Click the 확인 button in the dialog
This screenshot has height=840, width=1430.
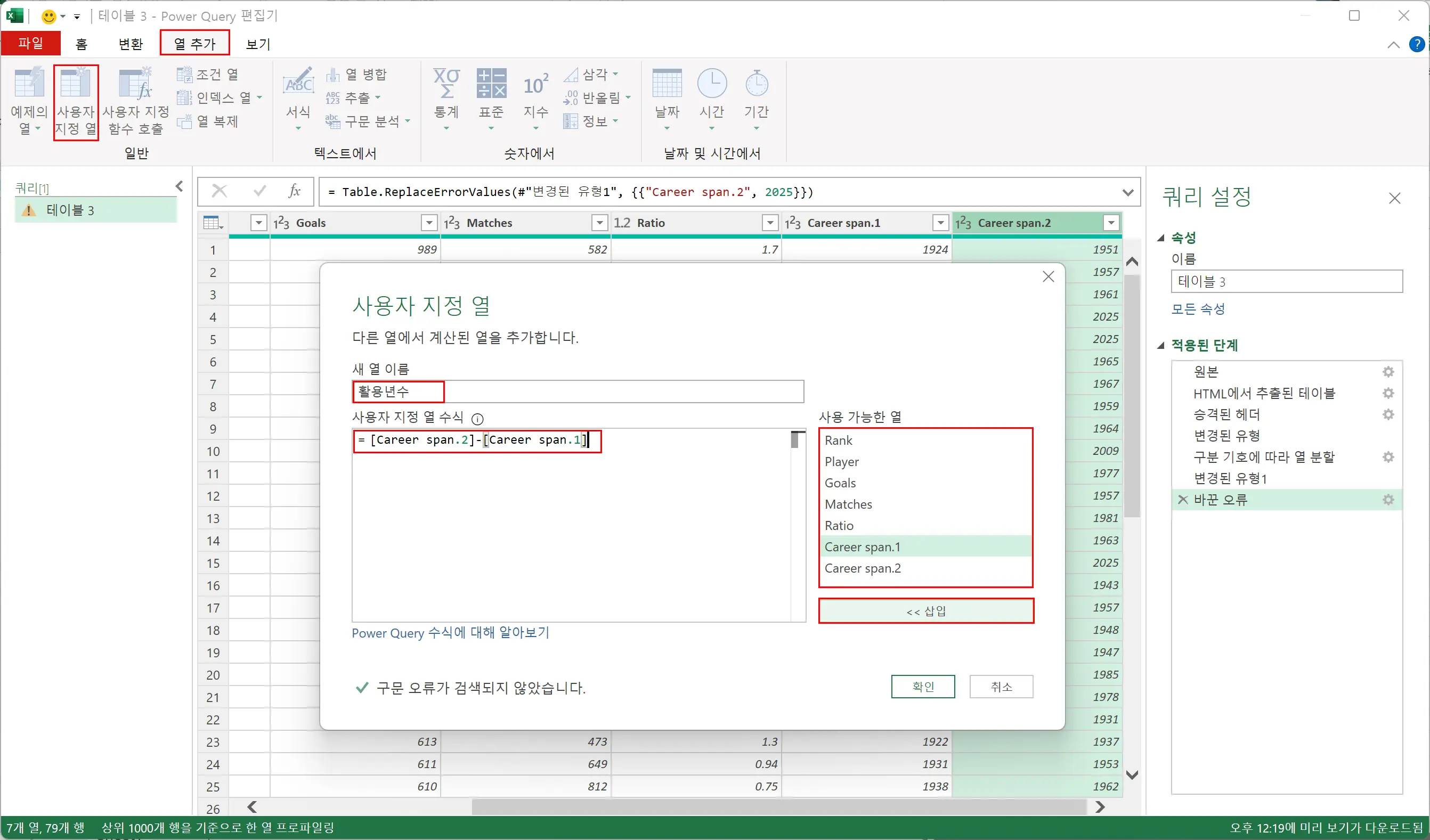pos(923,686)
